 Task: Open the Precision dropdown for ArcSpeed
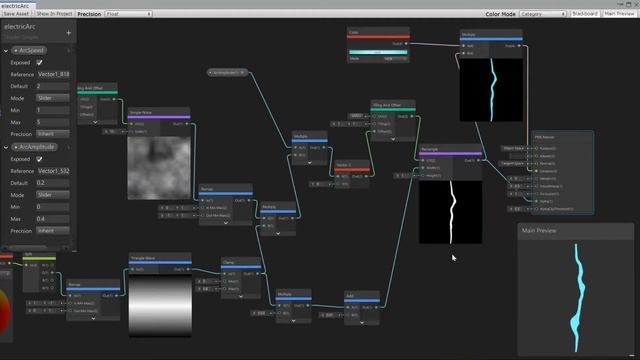click(53, 134)
